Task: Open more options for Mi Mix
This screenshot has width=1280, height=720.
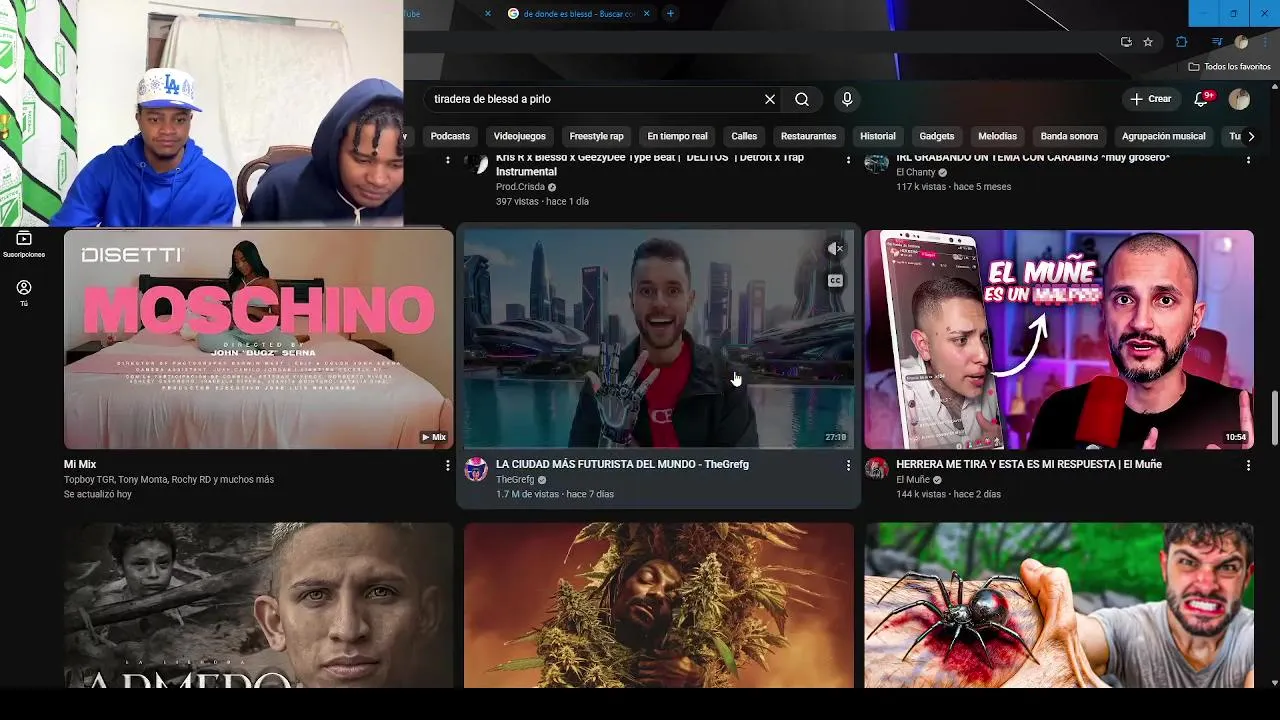Action: [x=447, y=465]
